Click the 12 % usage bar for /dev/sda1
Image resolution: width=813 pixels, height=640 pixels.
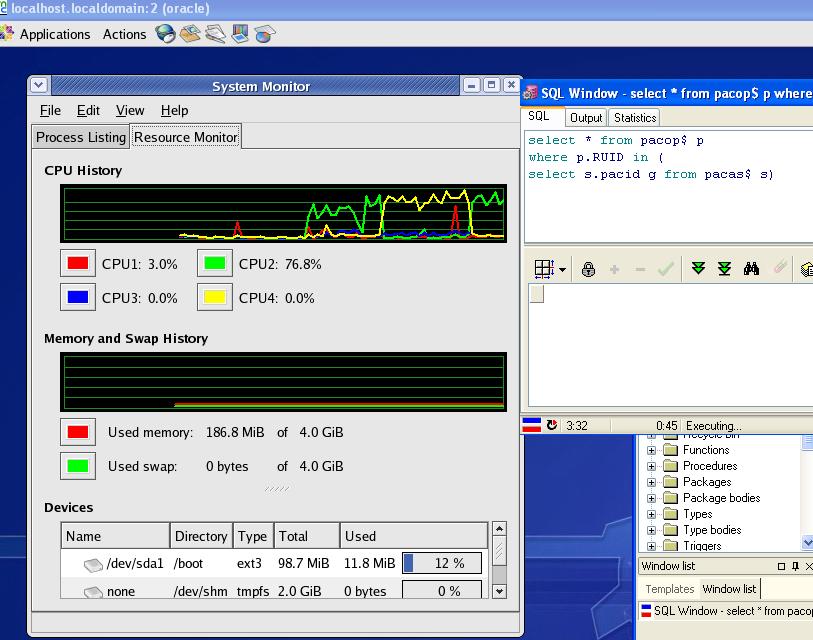pos(442,563)
